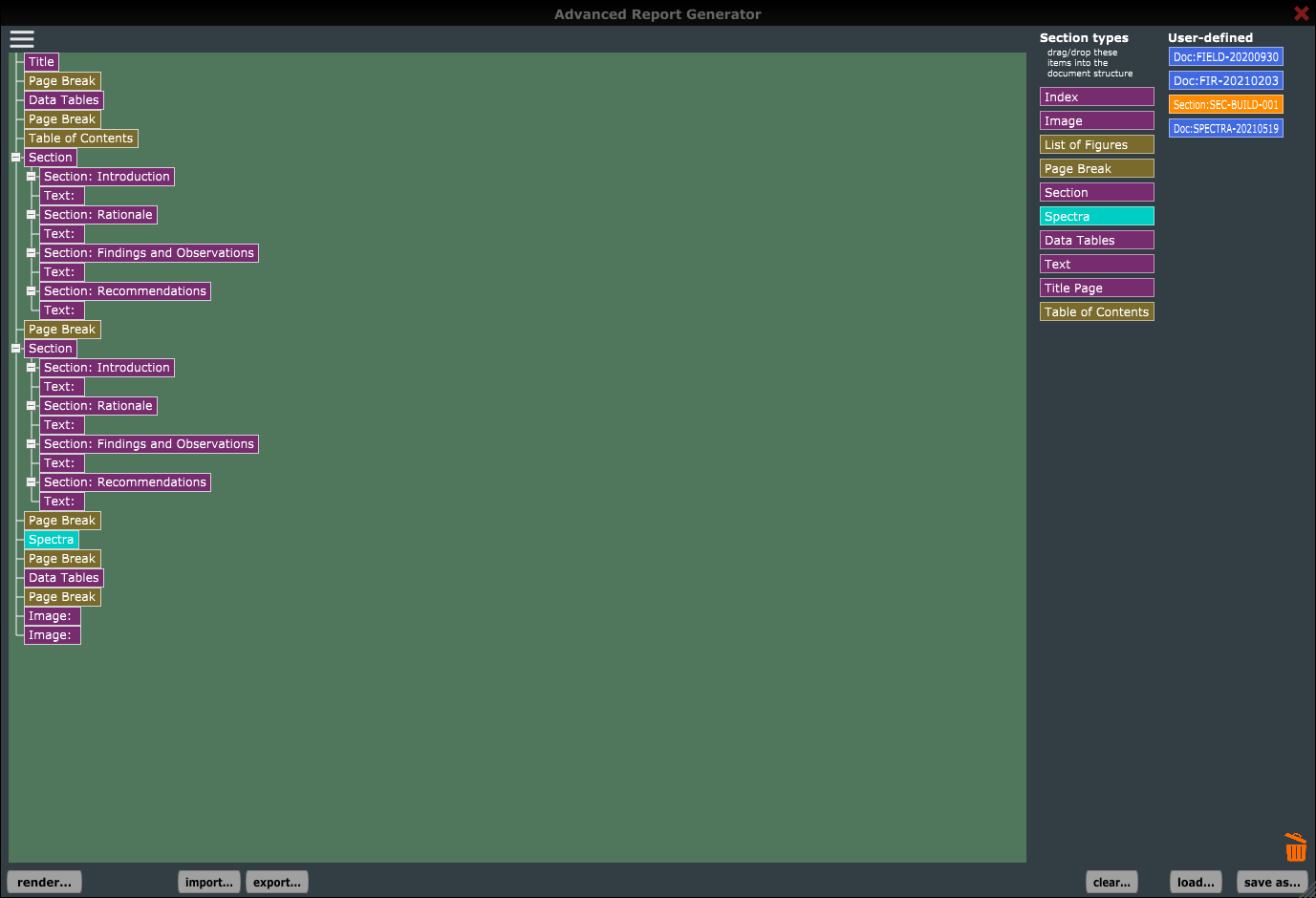Collapse the second Section: Rationale node
Image resolution: width=1316 pixels, height=898 pixels.
[31, 405]
